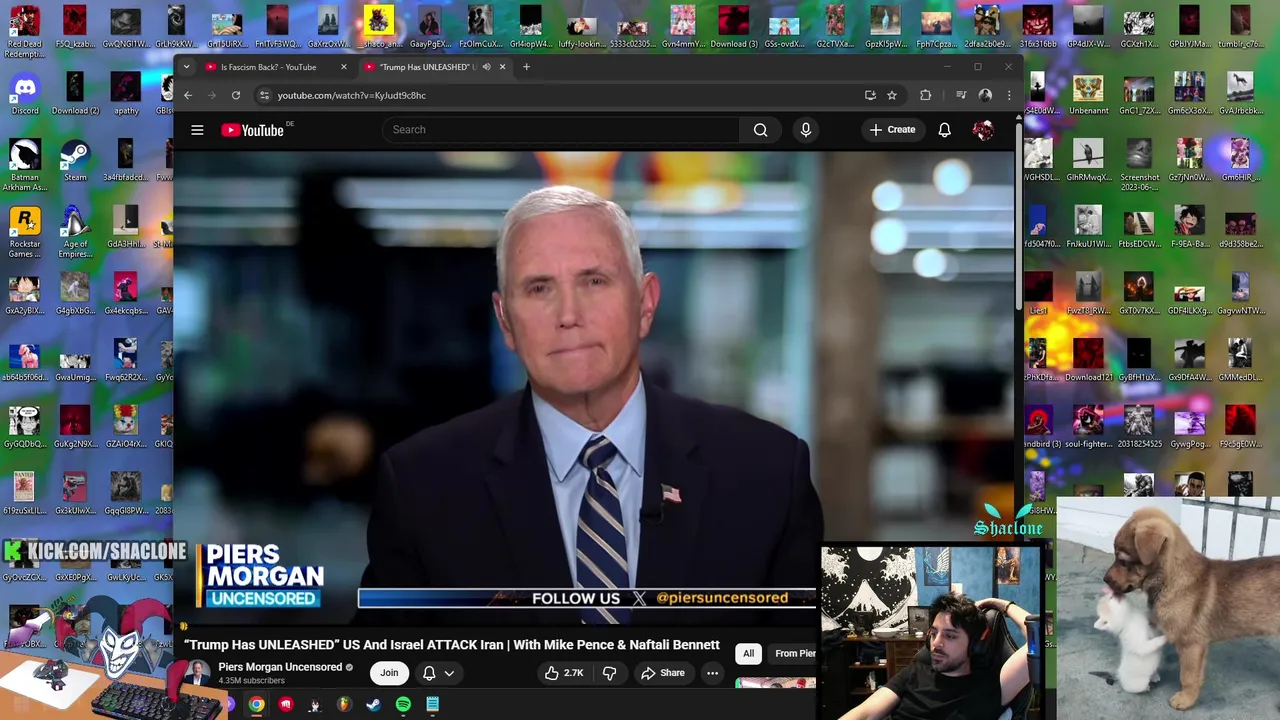Open Steam from the taskbar

(x=373, y=705)
